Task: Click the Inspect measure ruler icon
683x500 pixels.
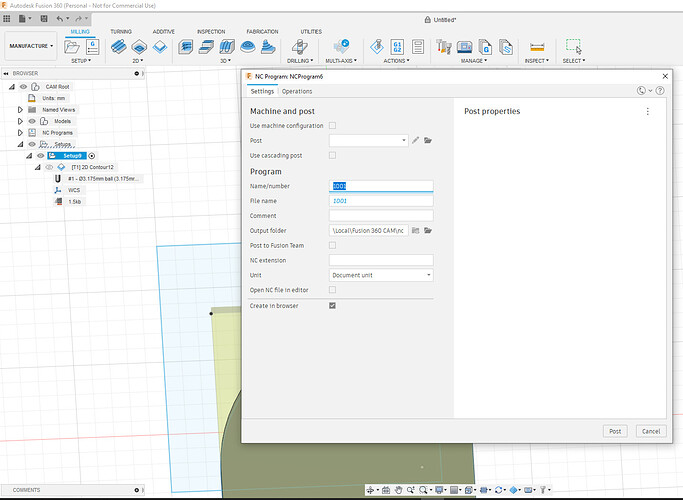Action: [x=537, y=47]
